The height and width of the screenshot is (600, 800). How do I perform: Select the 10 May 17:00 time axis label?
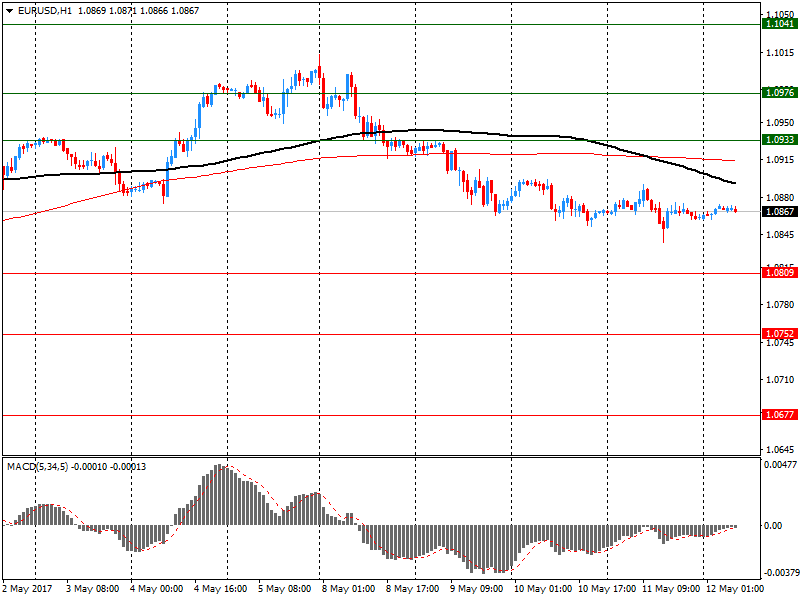(x=607, y=589)
